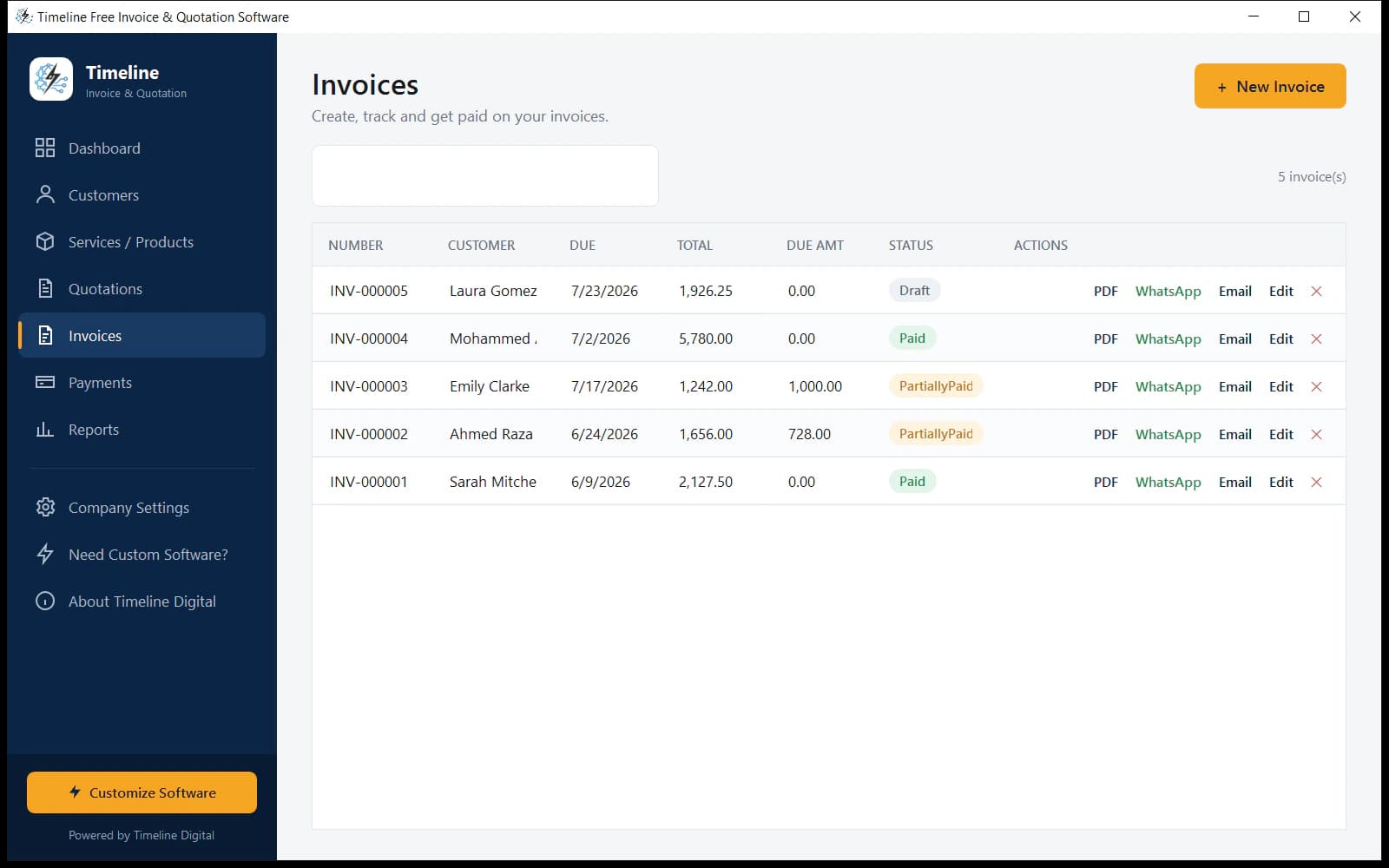The height and width of the screenshot is (868, 1389).
Task: Click the due date 6/24/2026
Action: click(x=604, y=434)
